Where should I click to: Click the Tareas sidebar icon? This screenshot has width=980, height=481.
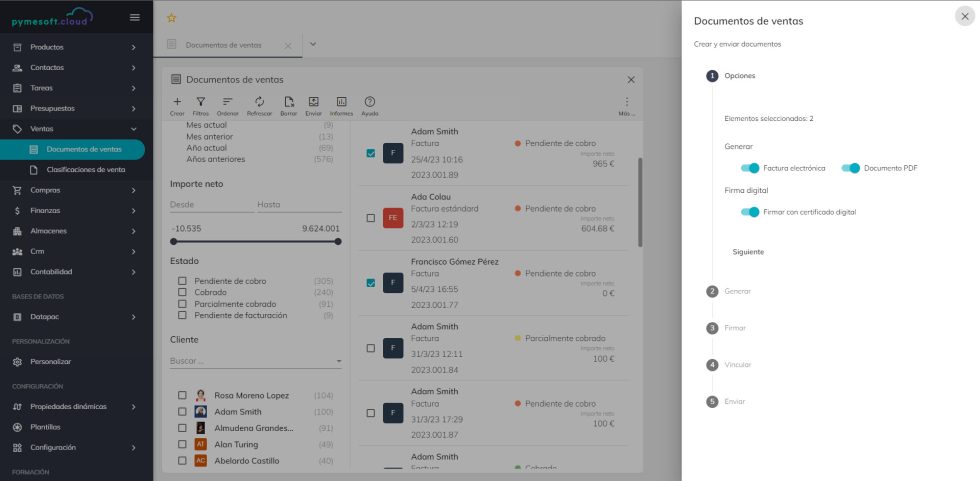(18, 88)
